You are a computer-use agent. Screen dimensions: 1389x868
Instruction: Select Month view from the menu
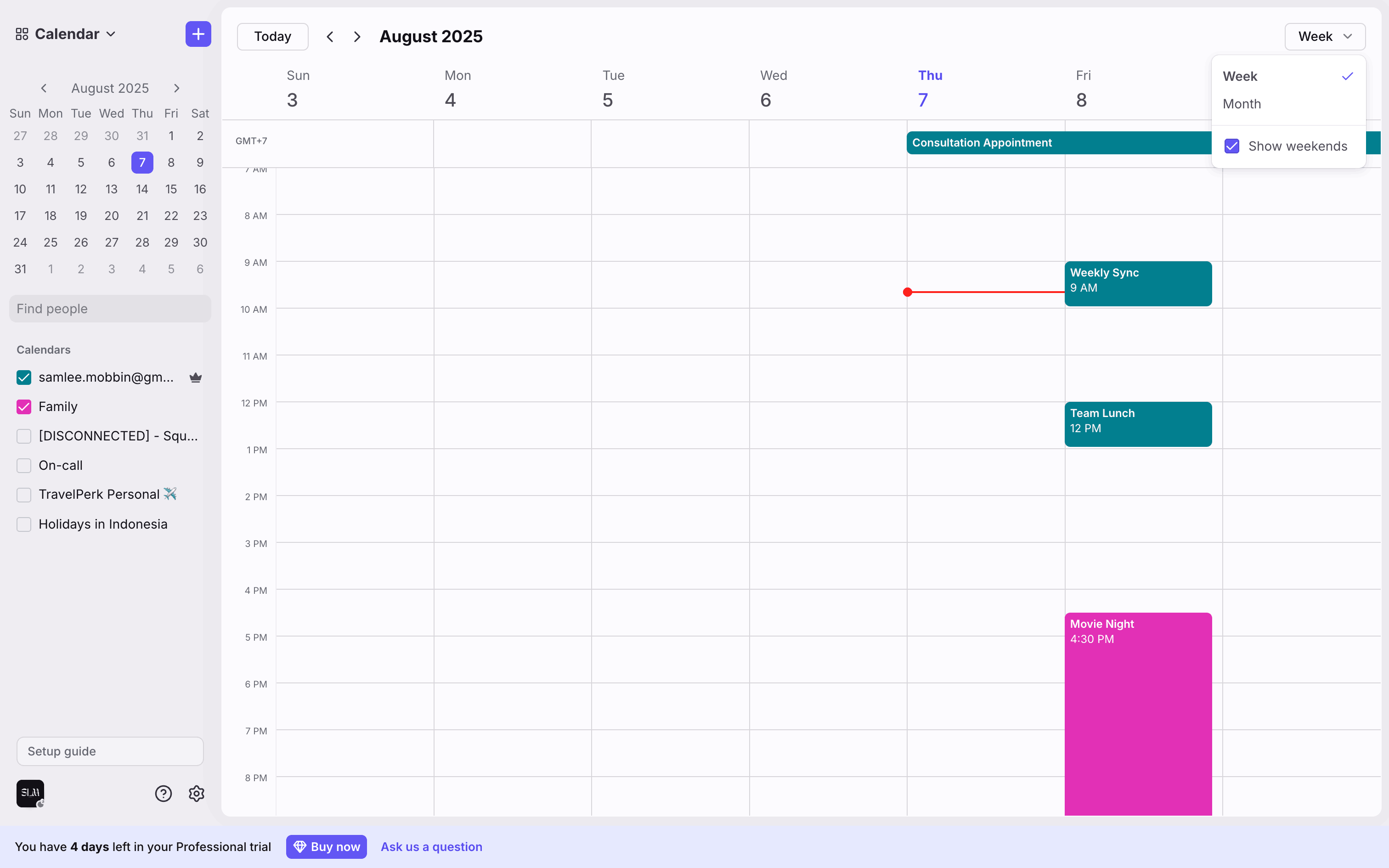point(1242,104)
